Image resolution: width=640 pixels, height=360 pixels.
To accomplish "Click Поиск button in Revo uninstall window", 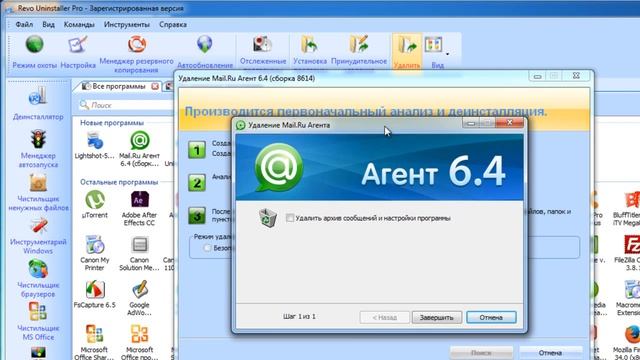I will click(x=481, y=353).
